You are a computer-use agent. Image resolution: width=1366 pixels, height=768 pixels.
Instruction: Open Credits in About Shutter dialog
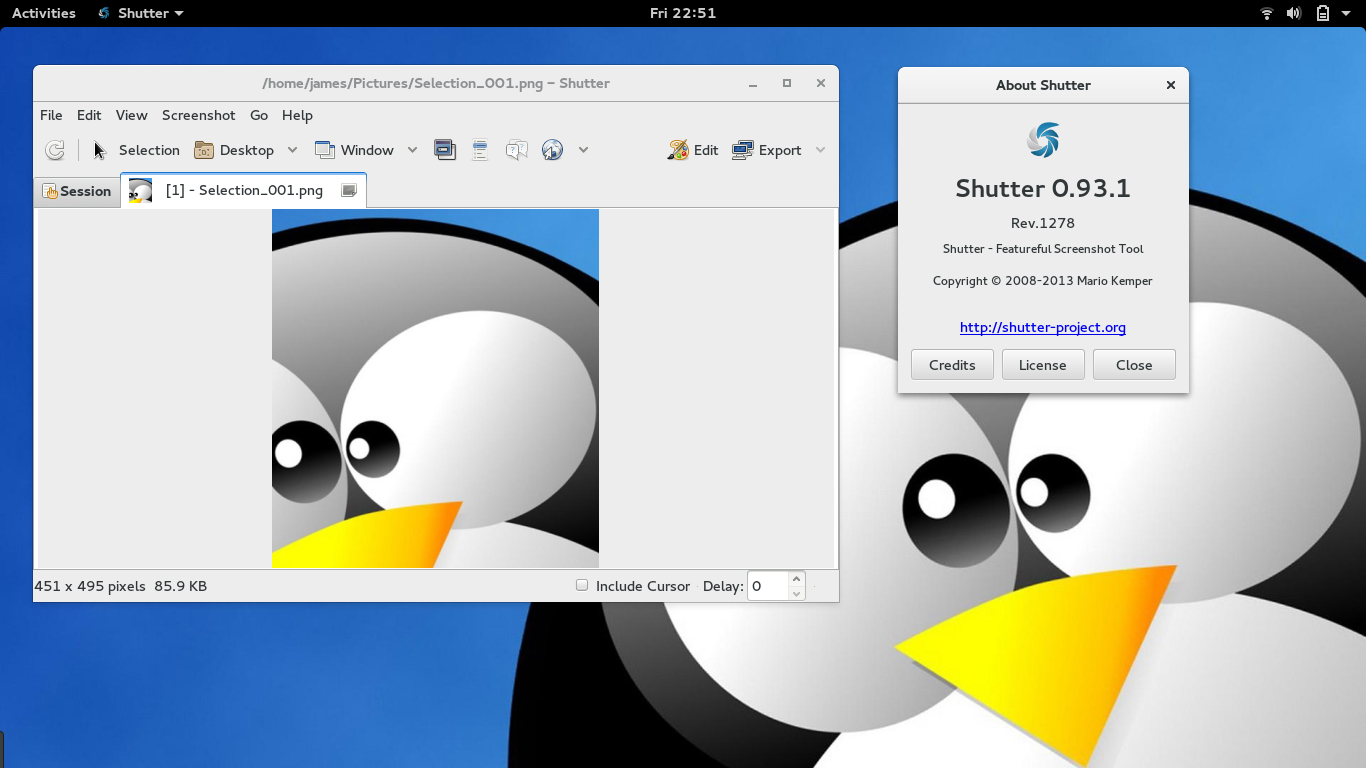pos(952,365)
